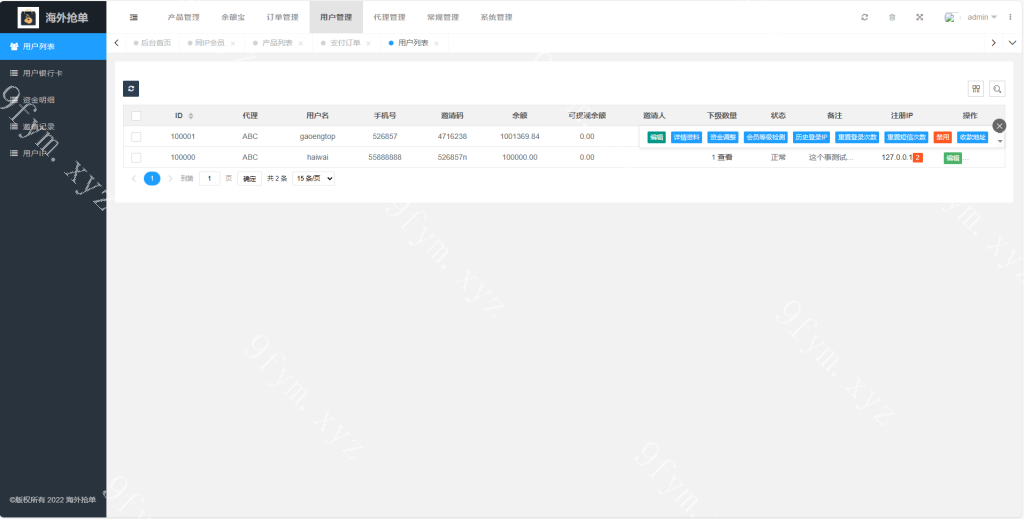Open the 代理管理 menu
1024x519 pixels.
tap(389, 18)
